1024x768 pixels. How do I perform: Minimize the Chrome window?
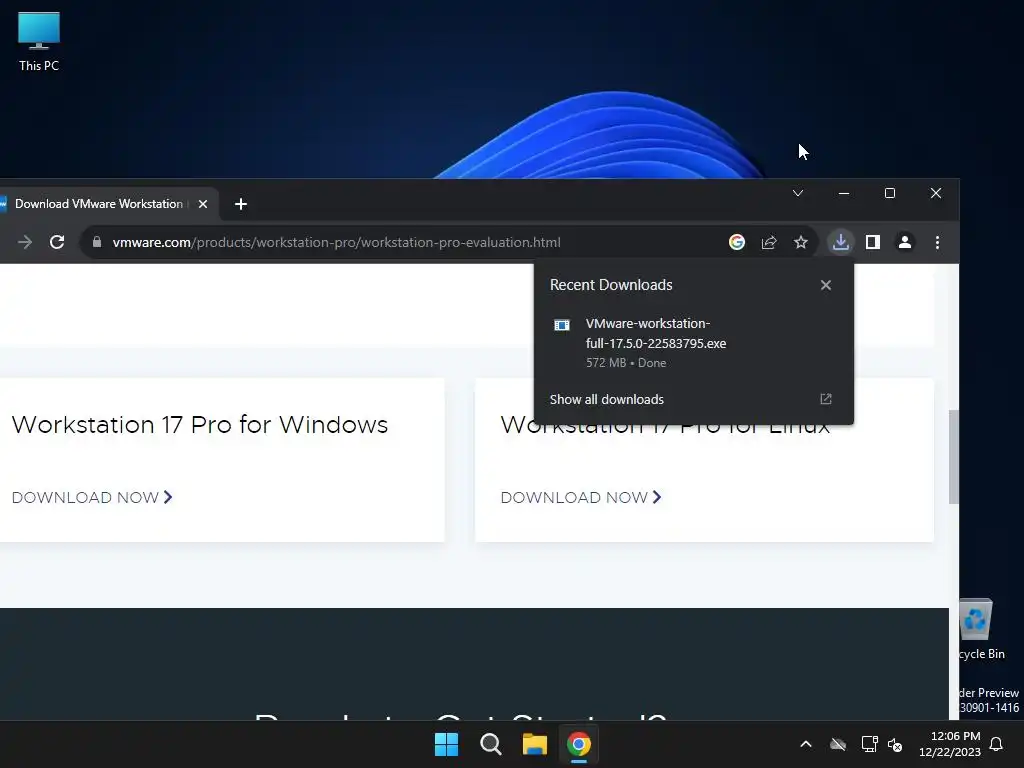(x=844, y=193)
